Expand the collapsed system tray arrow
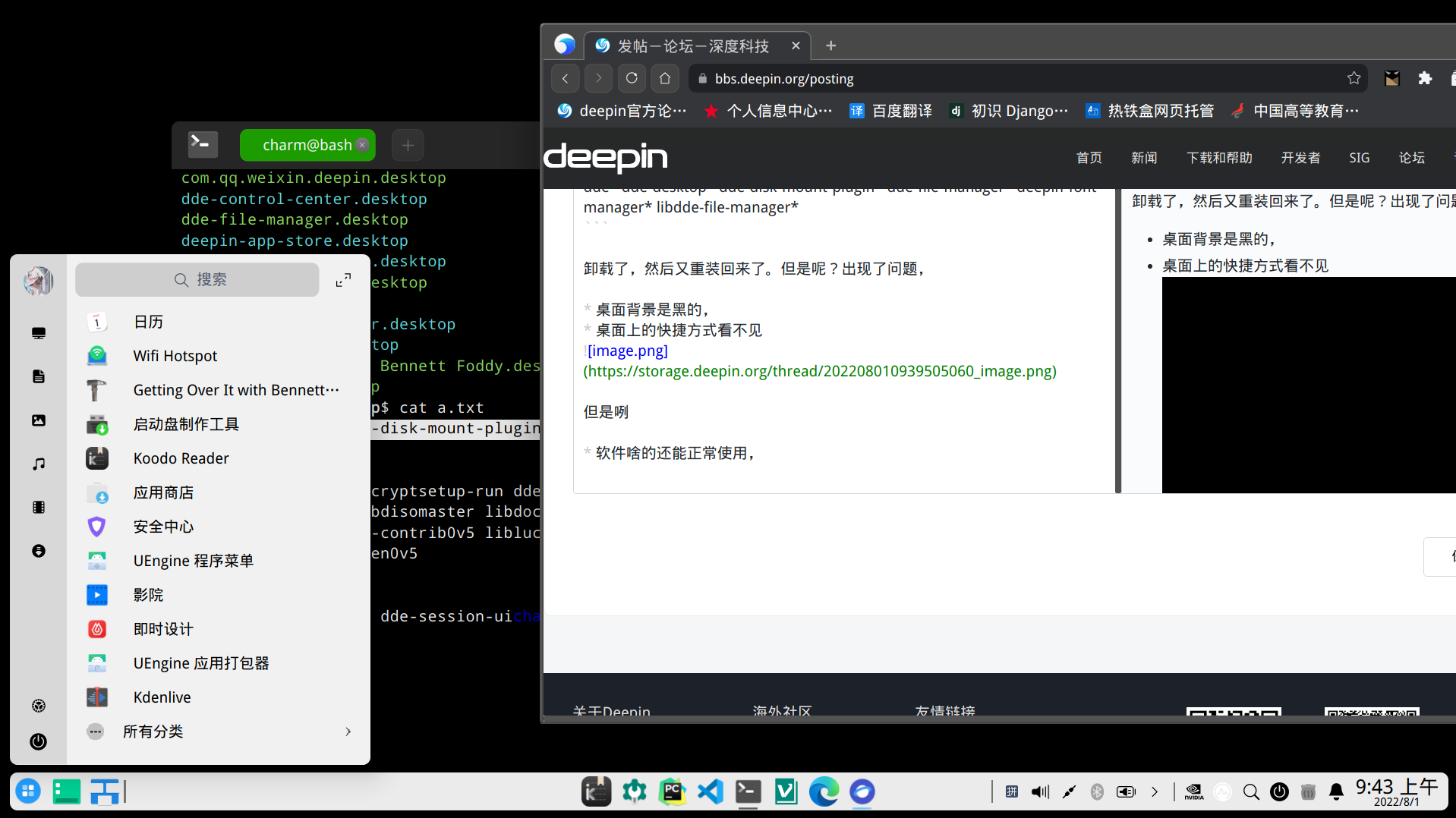The image size is (1456, 818). tap(1155, 792)
